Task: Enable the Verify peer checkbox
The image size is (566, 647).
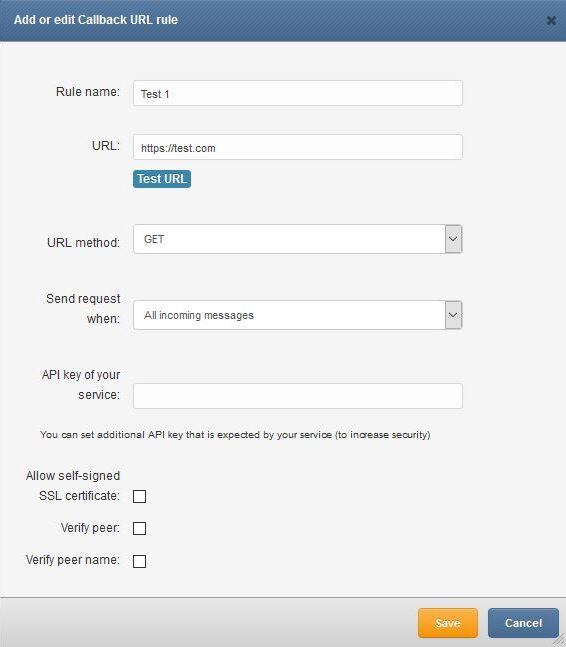Action: click(x=139, y=528)
